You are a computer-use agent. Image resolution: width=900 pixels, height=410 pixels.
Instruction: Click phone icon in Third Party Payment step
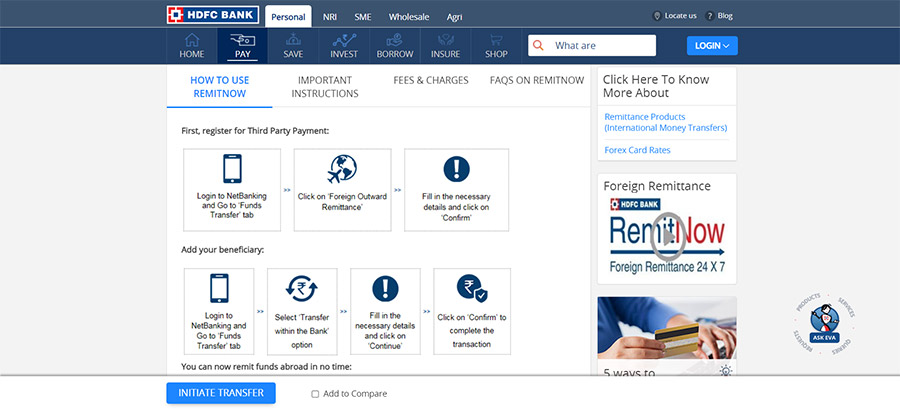[232, 169]
